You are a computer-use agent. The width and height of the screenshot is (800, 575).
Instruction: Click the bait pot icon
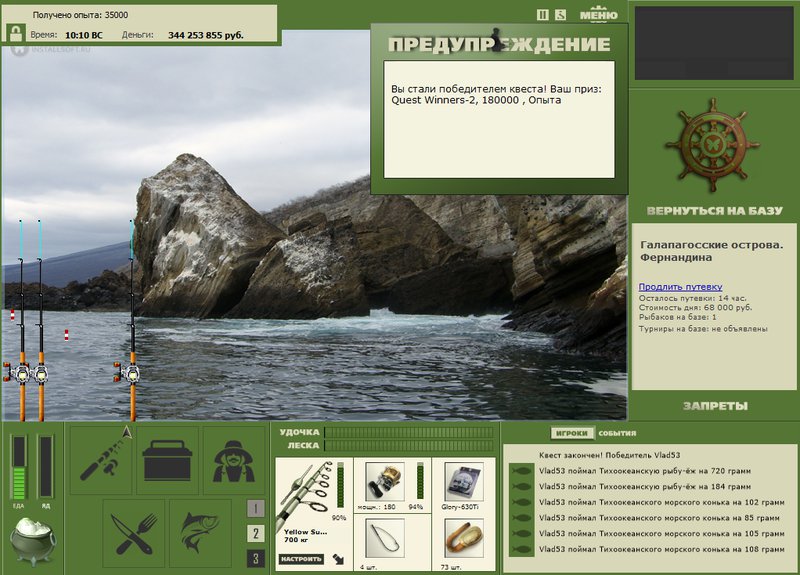coord(32,541)
